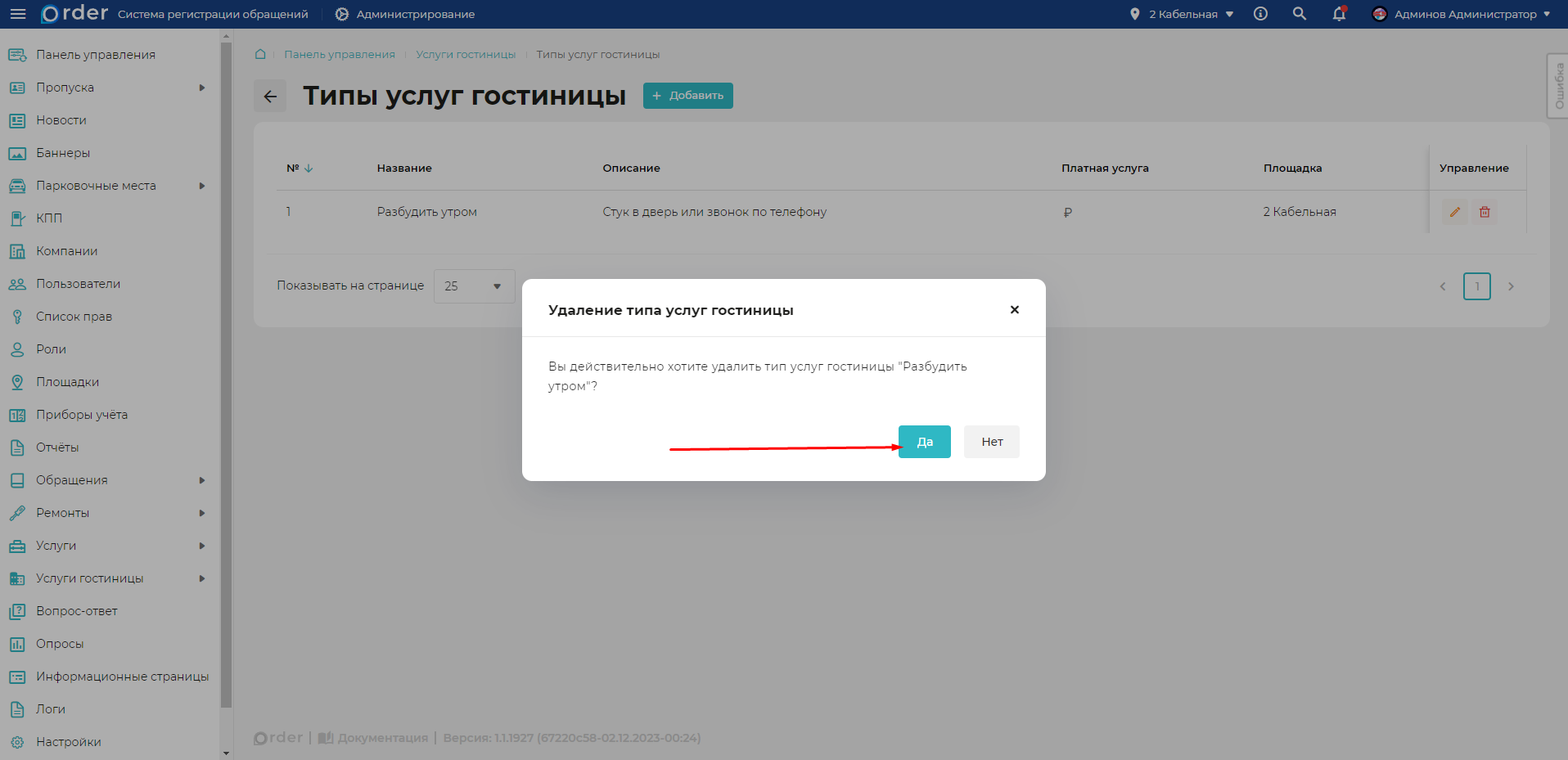Click the back arrow next to Типы услуг гостиницы

(270, 96)
